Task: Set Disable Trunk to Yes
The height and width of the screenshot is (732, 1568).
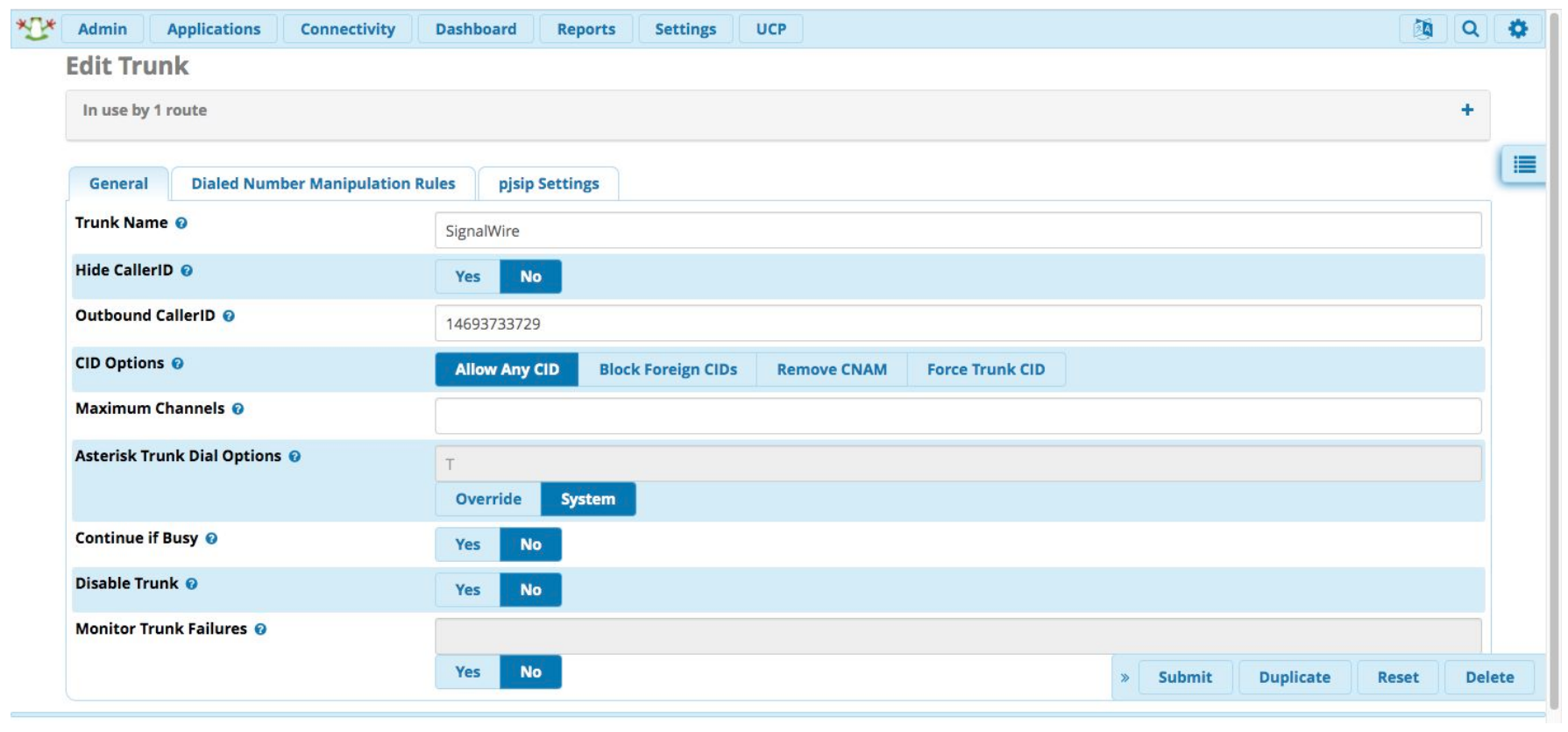Action: click(467, 590)
